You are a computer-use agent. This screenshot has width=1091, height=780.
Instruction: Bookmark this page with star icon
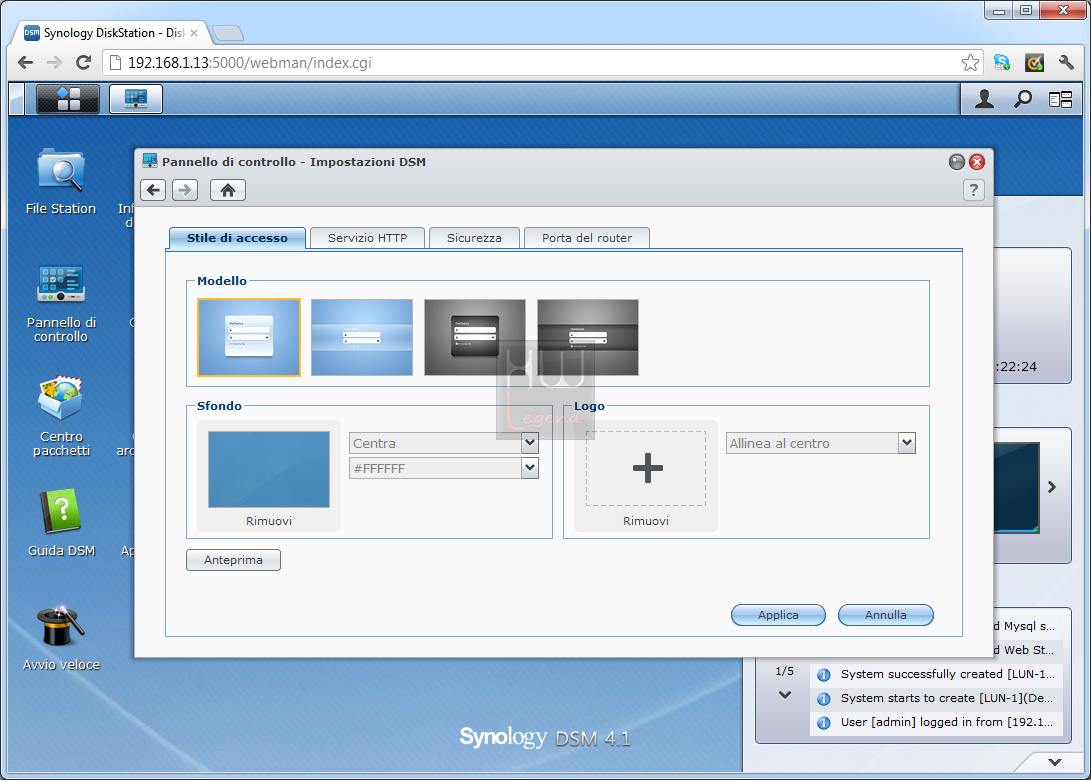pyautogui.click(x=970, y=63)
